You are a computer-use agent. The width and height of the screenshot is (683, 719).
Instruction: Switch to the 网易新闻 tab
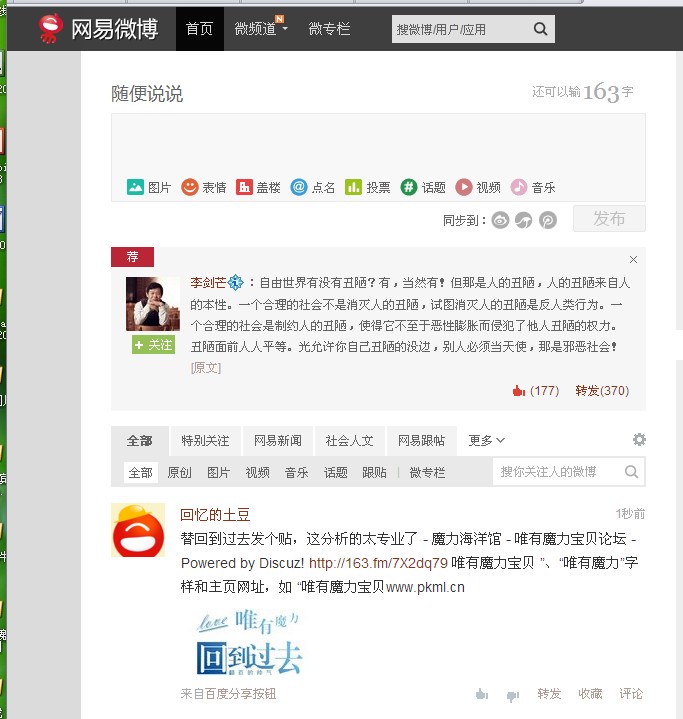point(277,440)
